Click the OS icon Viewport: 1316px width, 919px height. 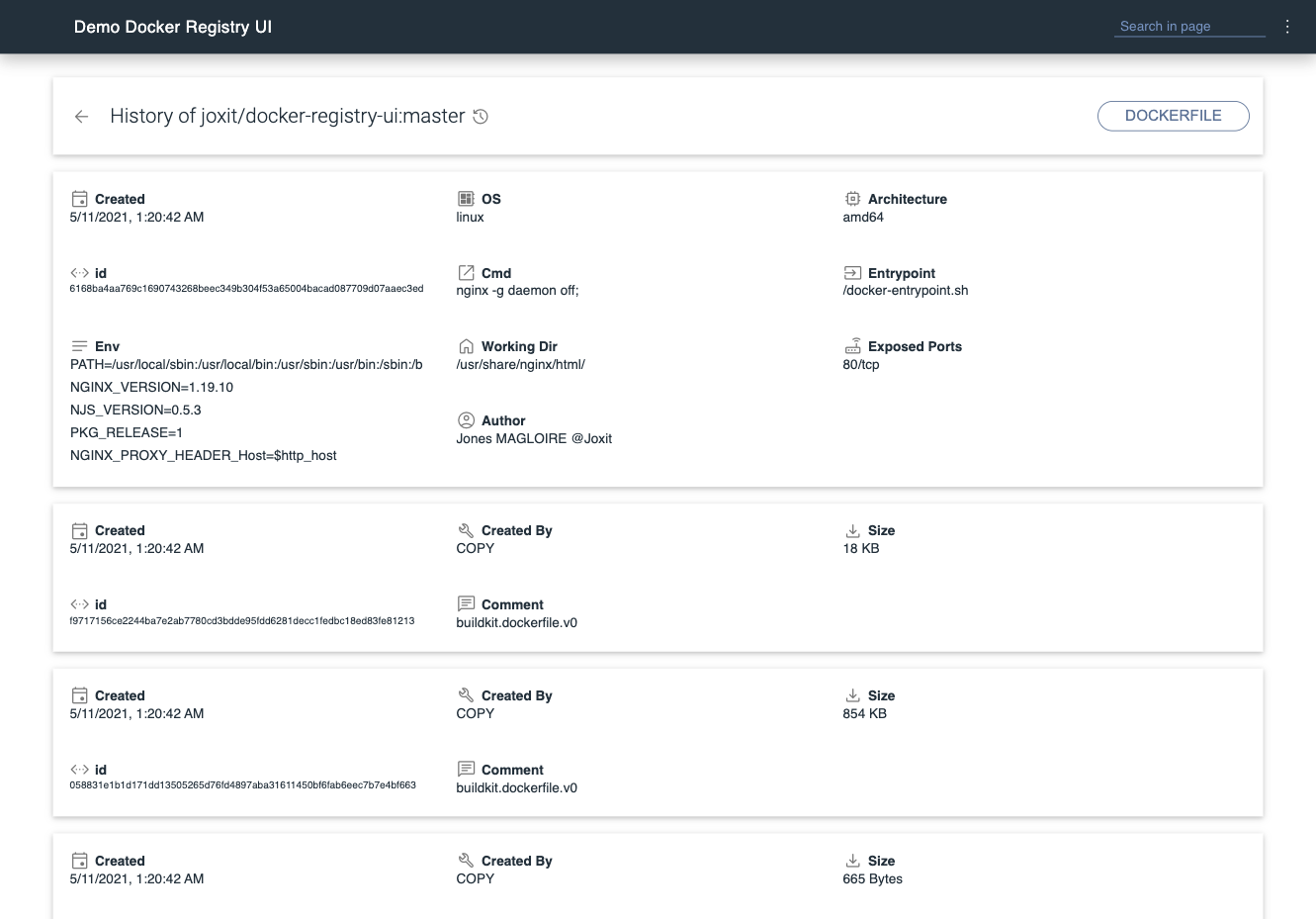click(467, 199)
